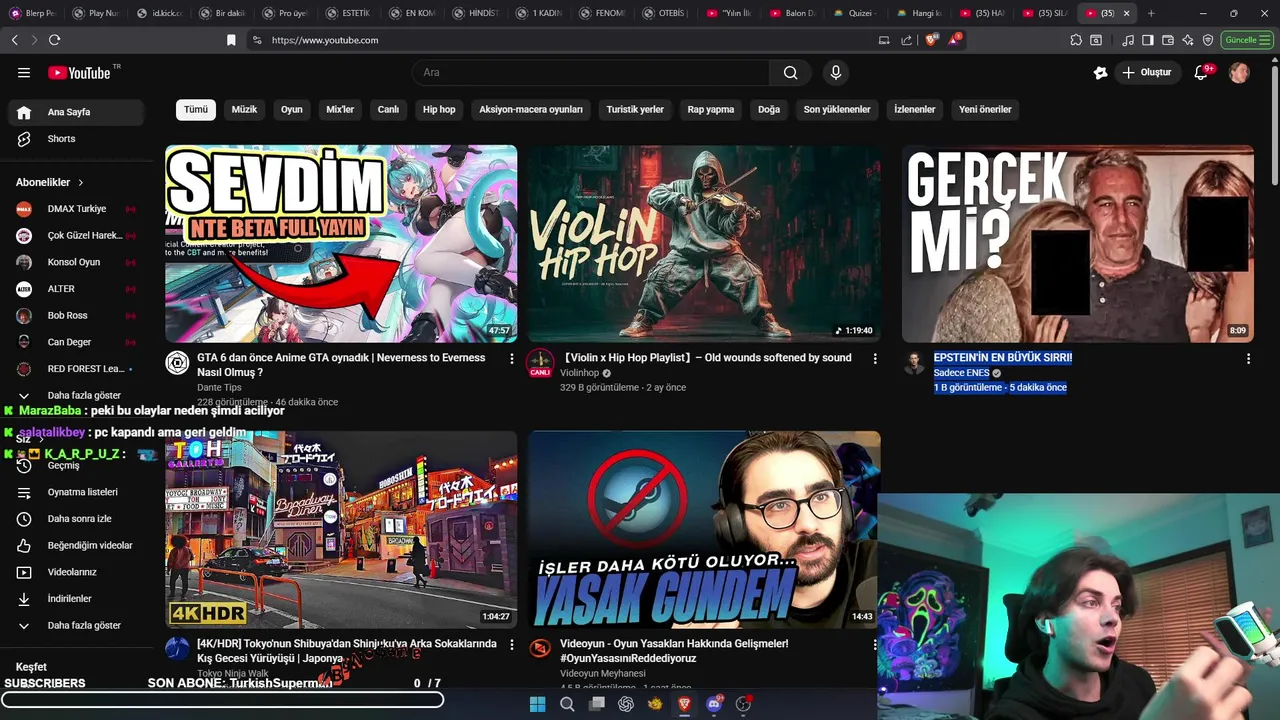Screen dimensions: 1280x720
Task: Click the Güncelle update button
Action: [1247, 40]
